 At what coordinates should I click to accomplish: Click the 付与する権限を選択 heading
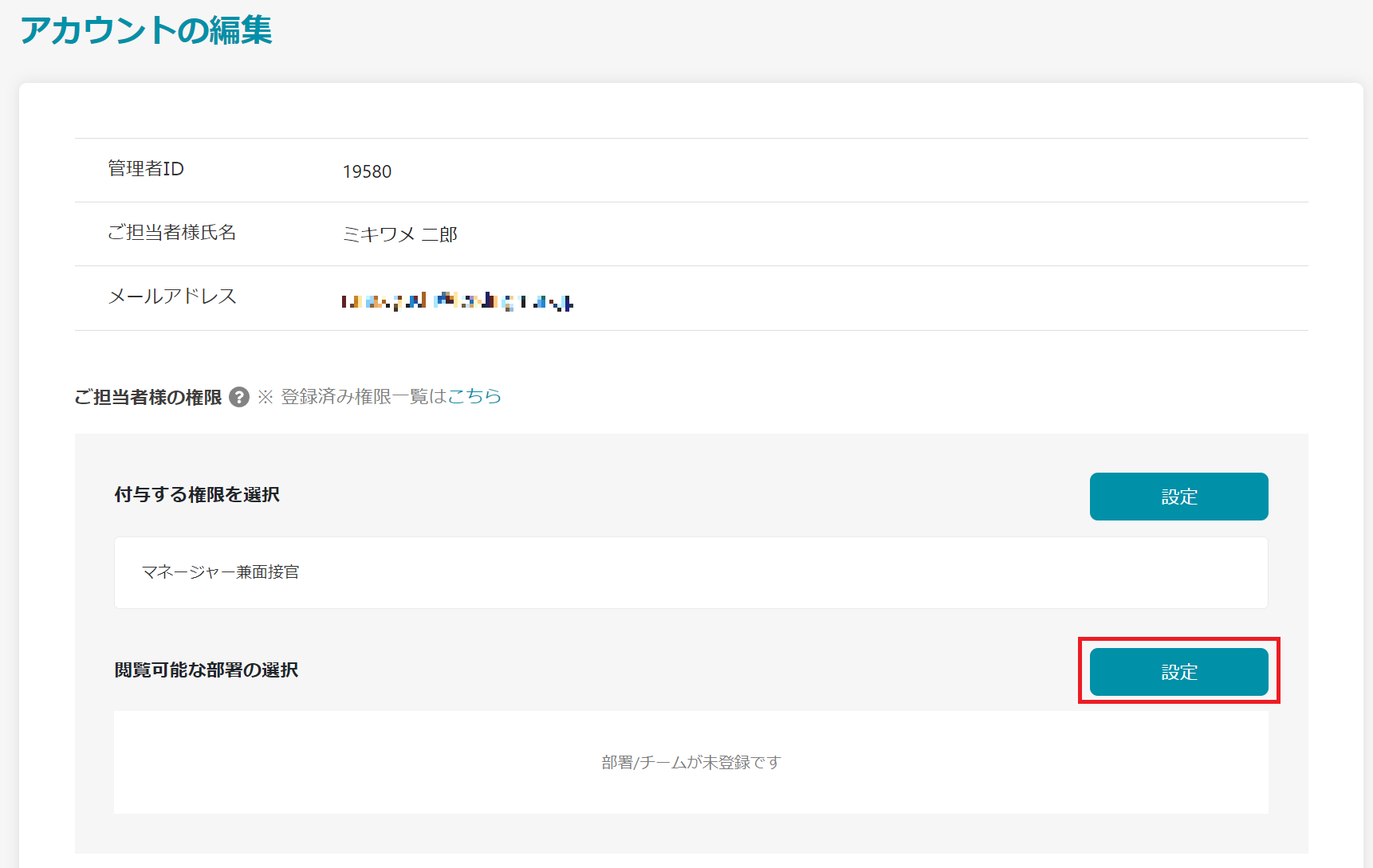pyautogui.click(x=197, y=495)
